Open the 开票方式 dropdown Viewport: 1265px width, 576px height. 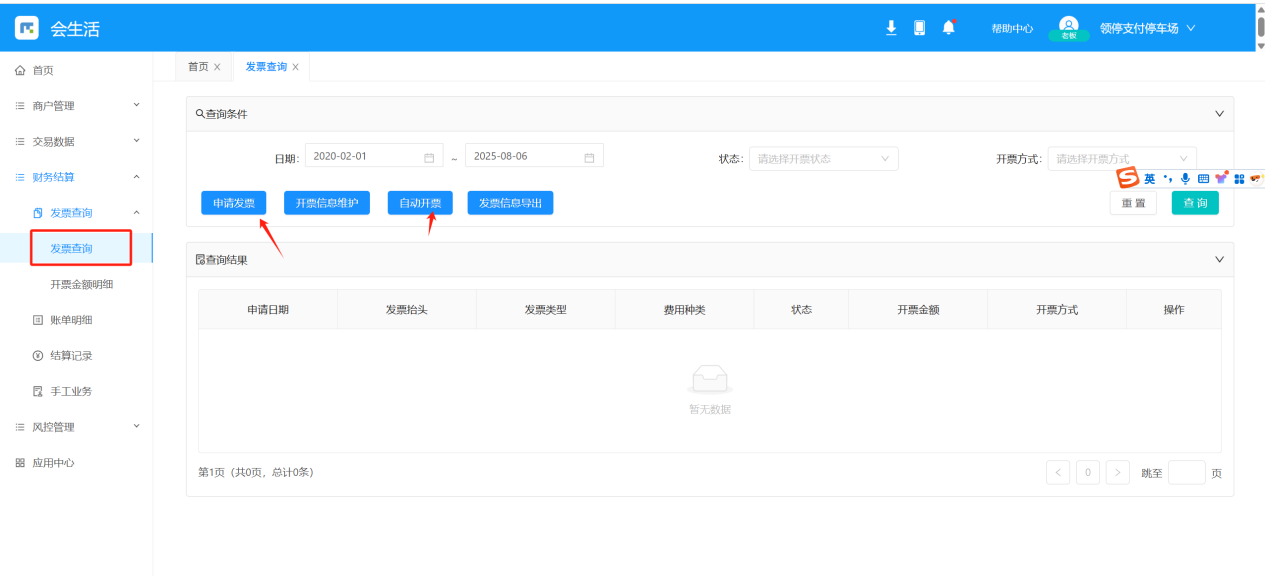pos(1121,158)
